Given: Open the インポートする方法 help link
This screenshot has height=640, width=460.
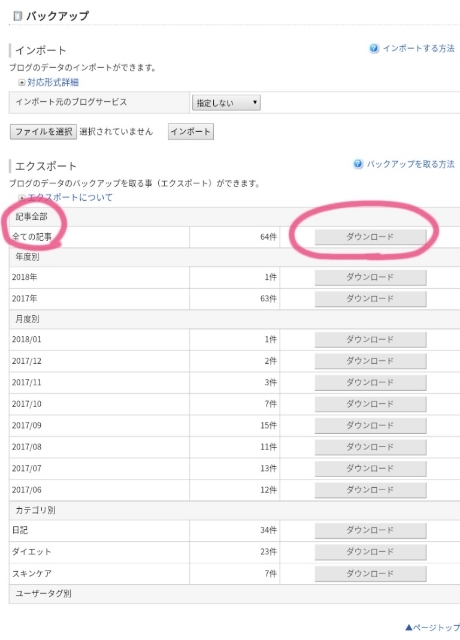Looking at the screenshot, I should pyautogui.click(x=418, y=49).
